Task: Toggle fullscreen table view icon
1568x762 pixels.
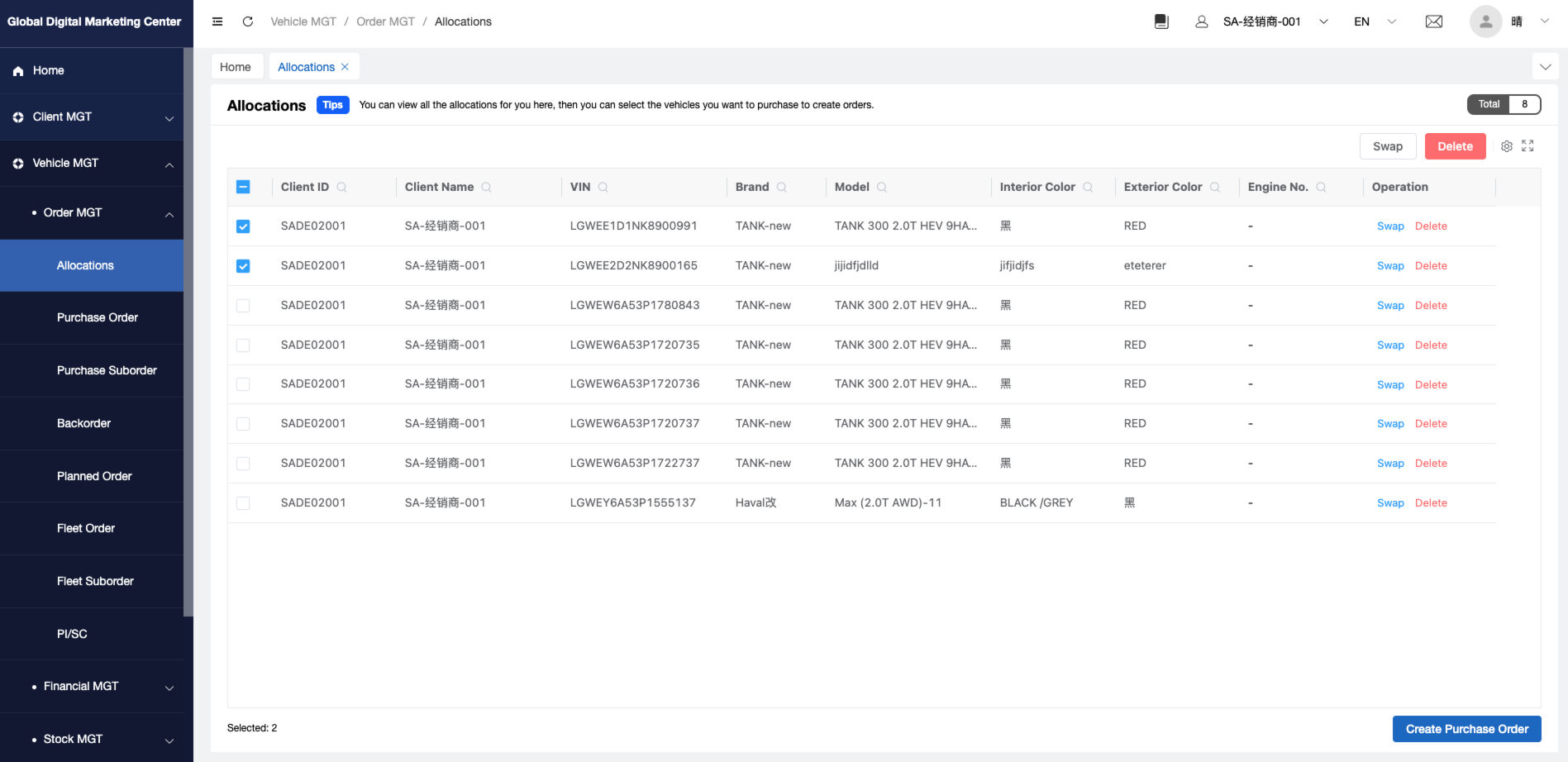Action: pos(1527,146)
